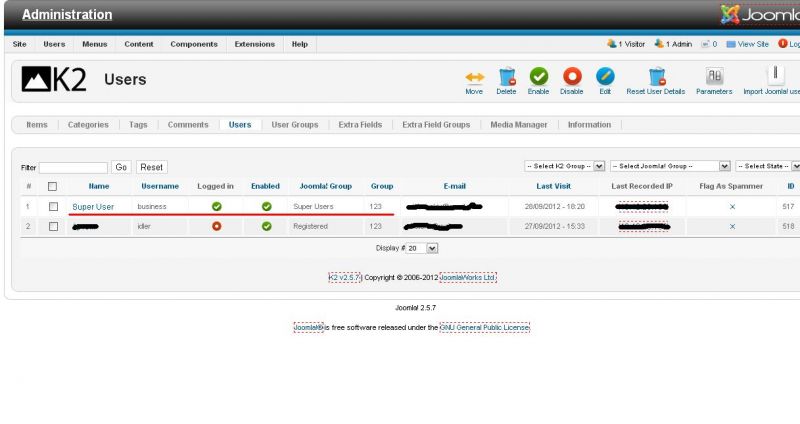Switch to the Categories tab
The width and height of the screenshot is (800, 424).
pyautogui.click(x=88, y=125)
